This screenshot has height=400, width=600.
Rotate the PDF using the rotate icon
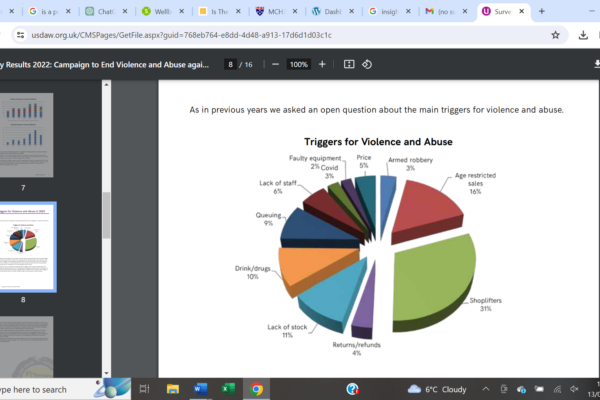pos(367,64)
